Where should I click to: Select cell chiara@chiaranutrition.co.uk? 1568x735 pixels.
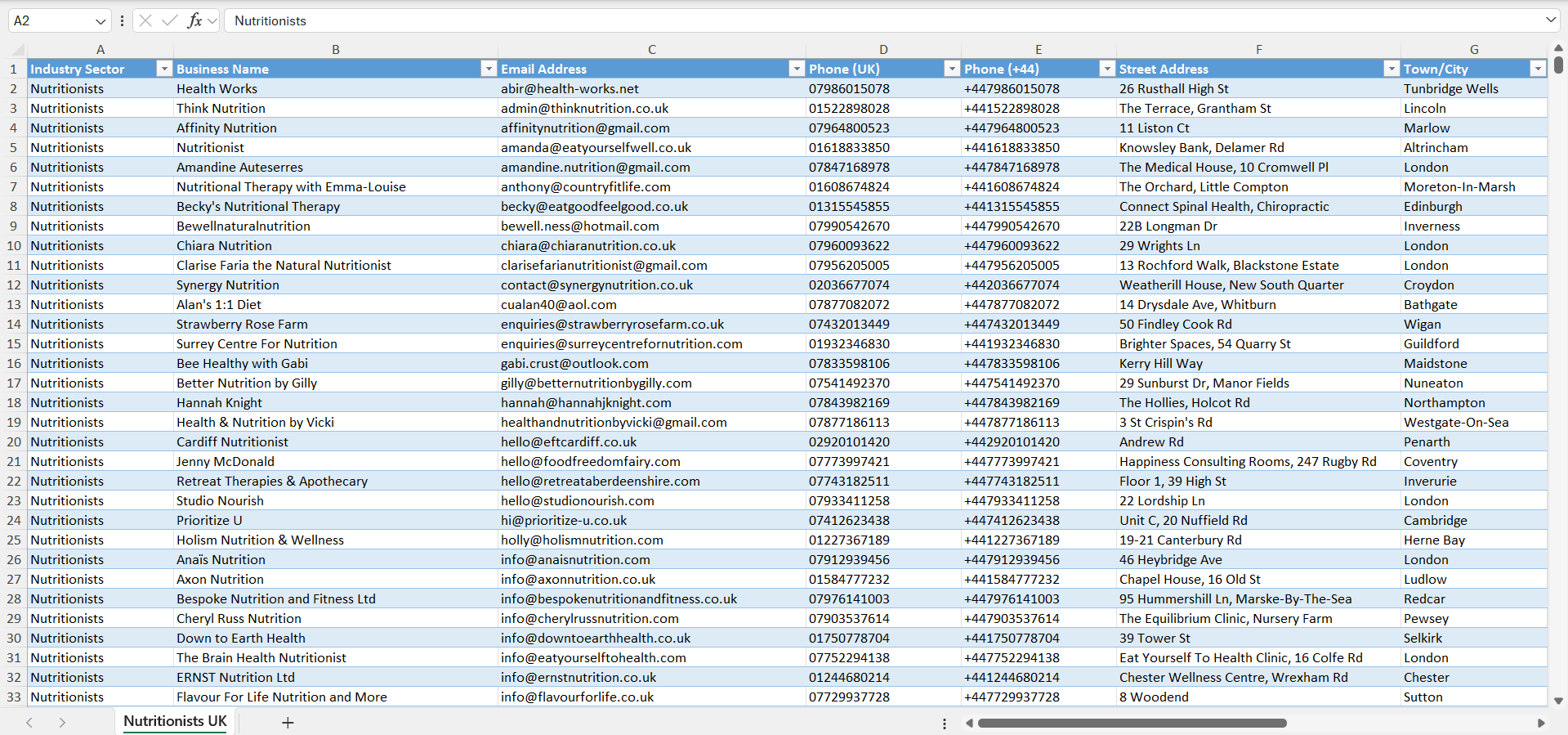click(x=652, y=245)
